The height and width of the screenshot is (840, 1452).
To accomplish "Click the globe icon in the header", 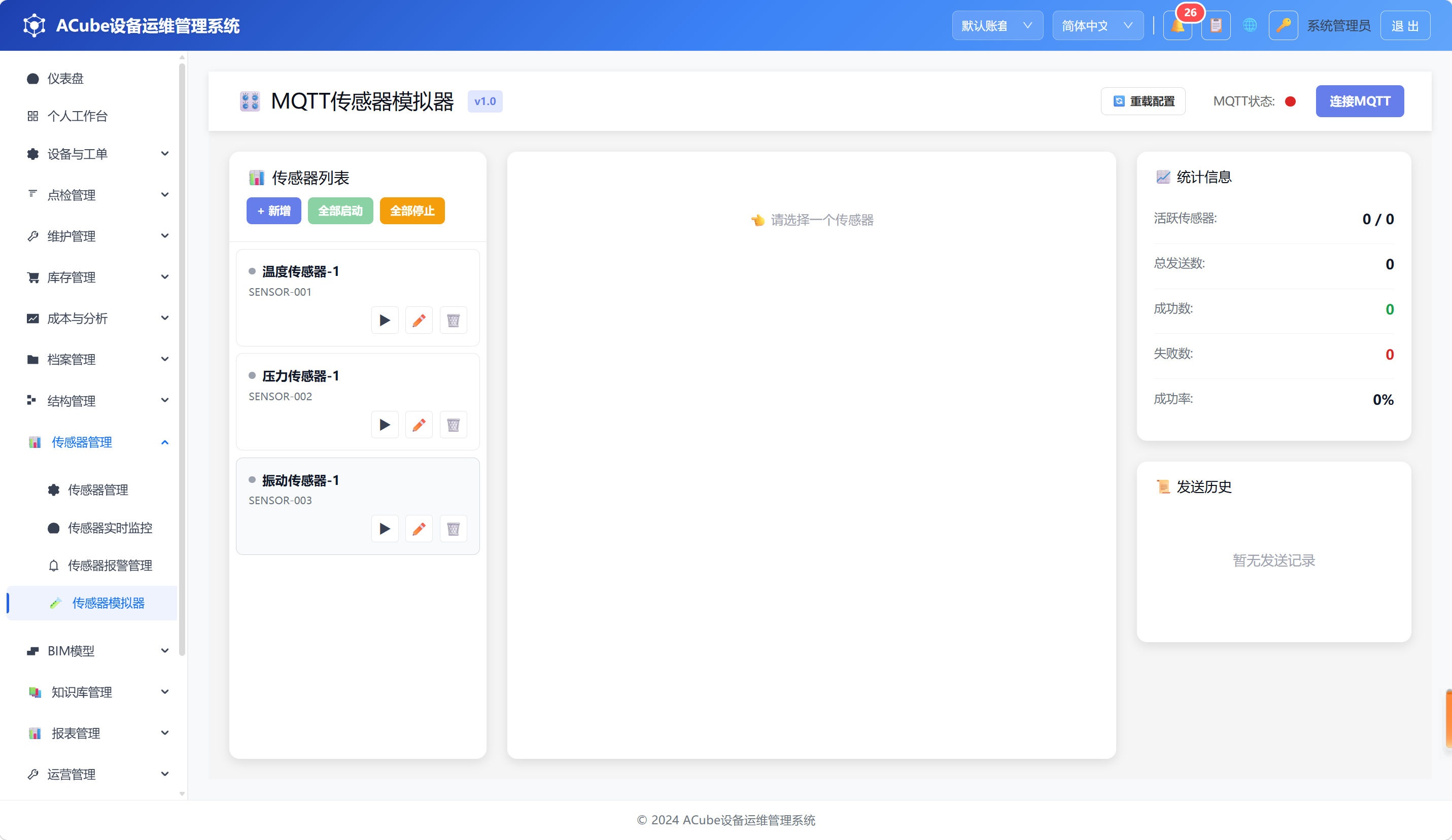I will coord(1250,26).
